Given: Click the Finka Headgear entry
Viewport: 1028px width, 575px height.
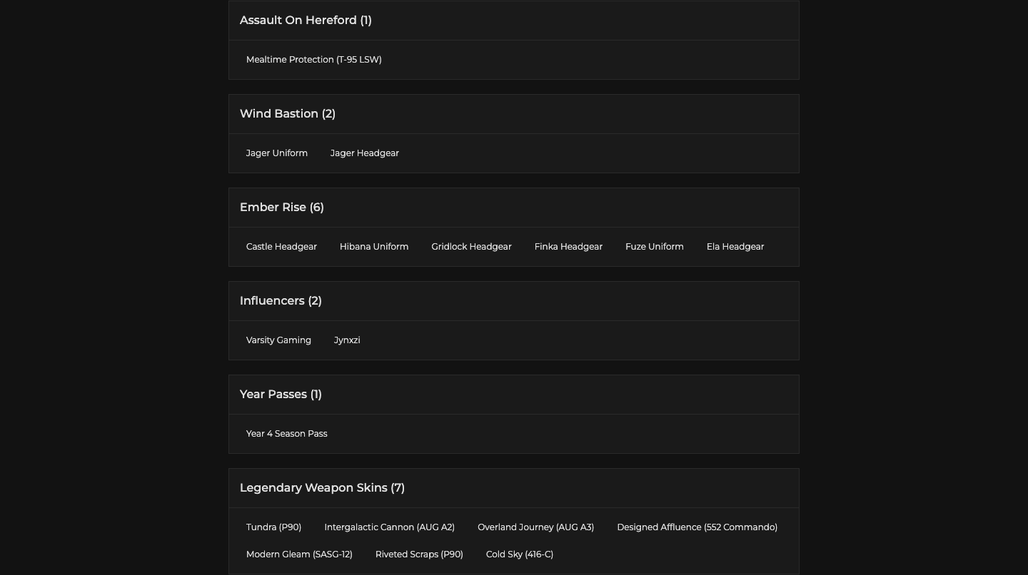Looking at the screenshot, I should point(568,247).
